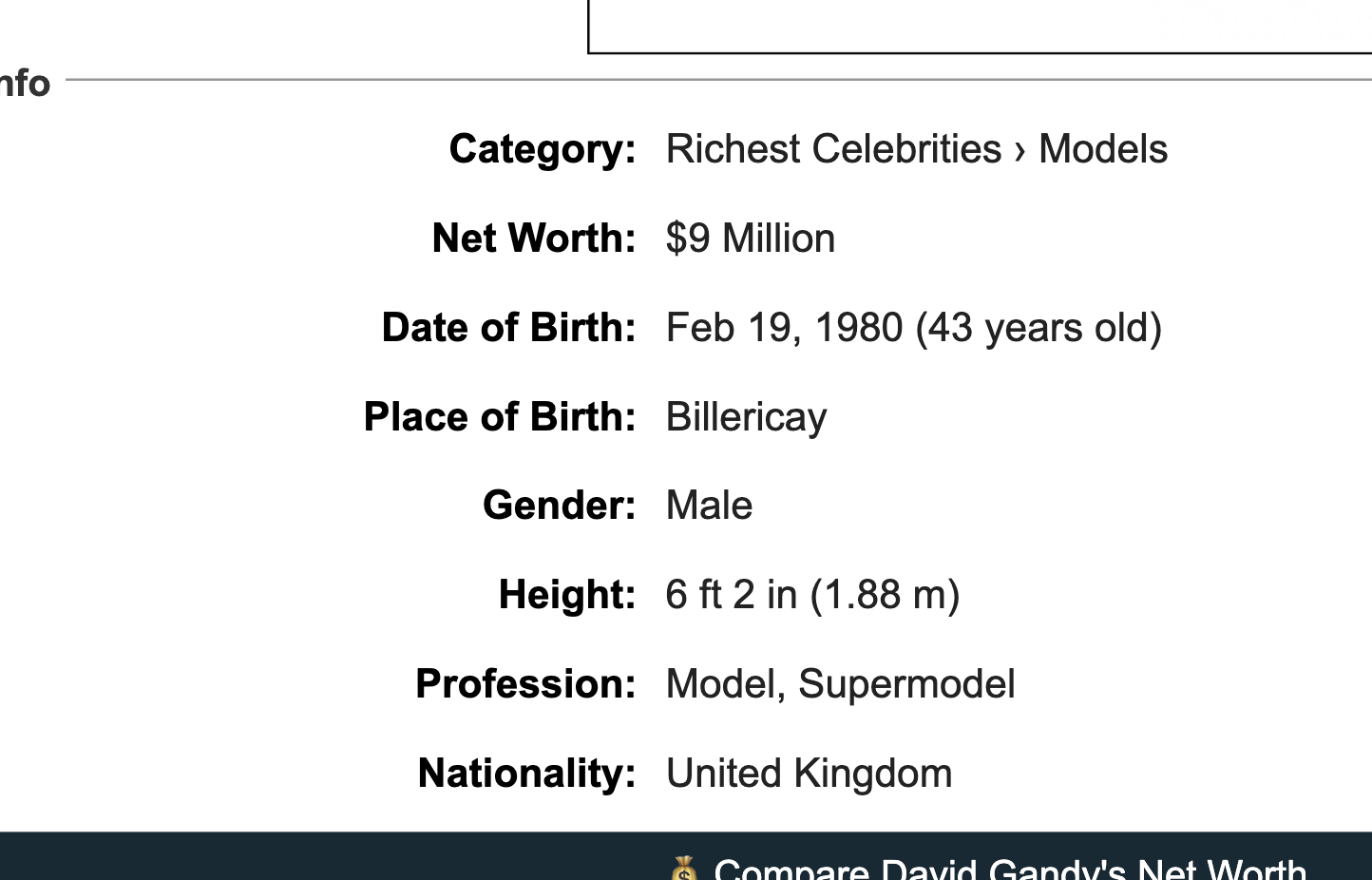The image size is (1372, 880).
Task: Open the Richest Celebrities category link
Action: coord(833,149)
